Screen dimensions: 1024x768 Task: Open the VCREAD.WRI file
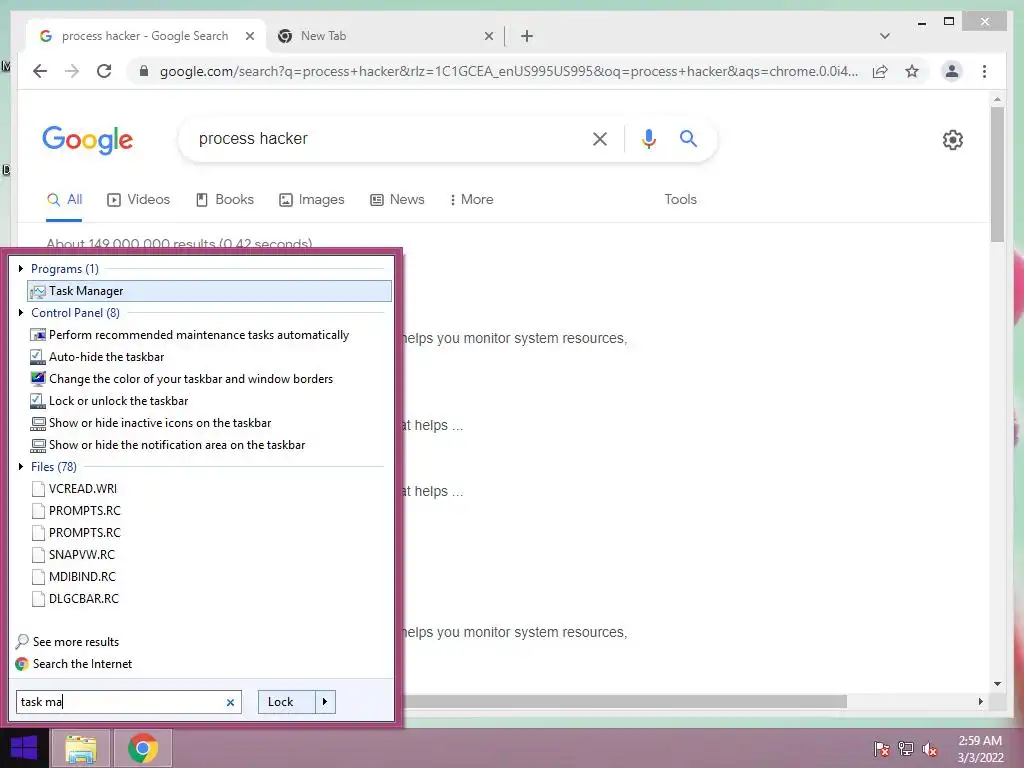point(82,488)
